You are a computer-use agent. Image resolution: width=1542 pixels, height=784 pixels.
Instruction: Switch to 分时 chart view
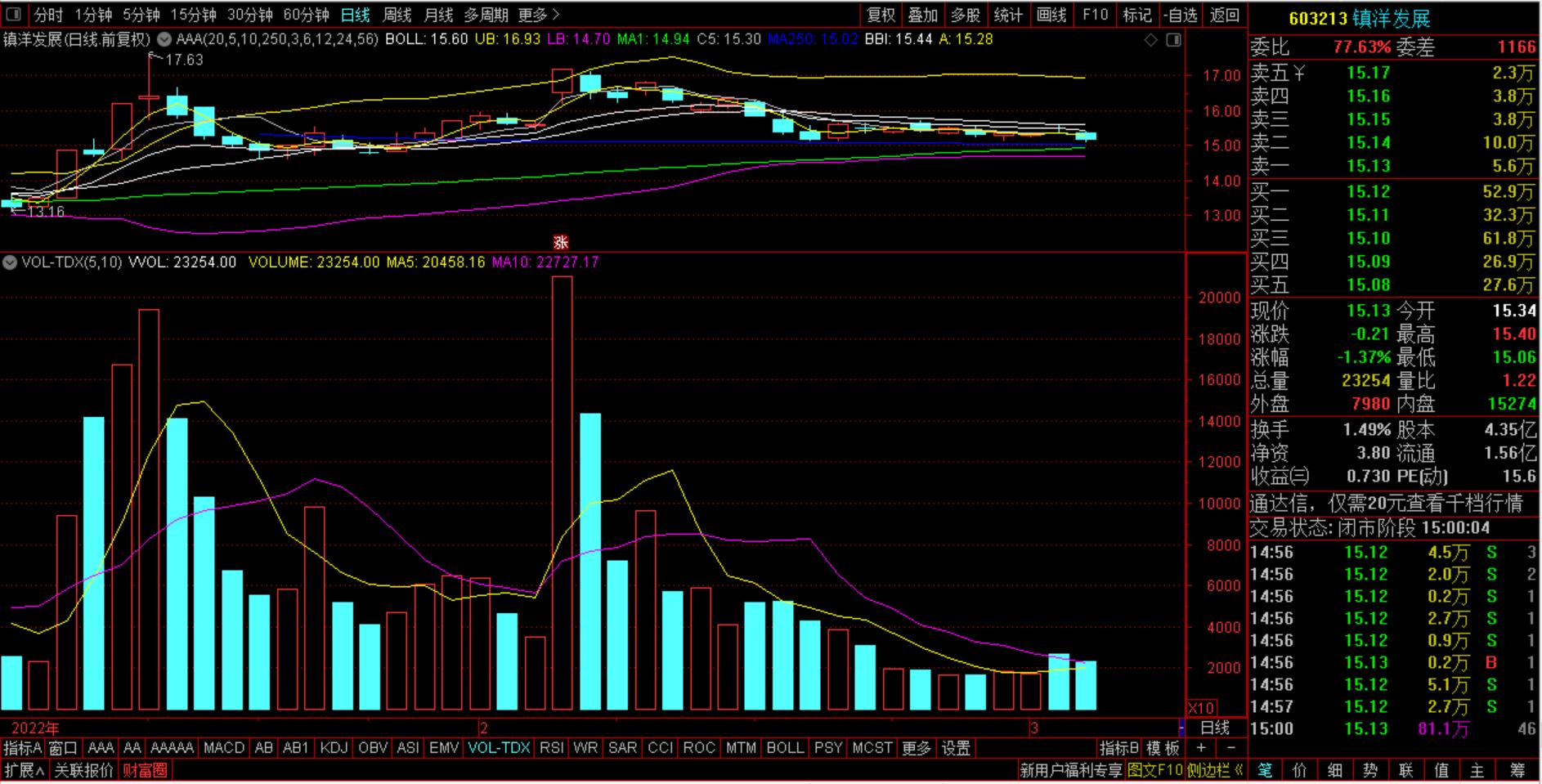point(48,15)
